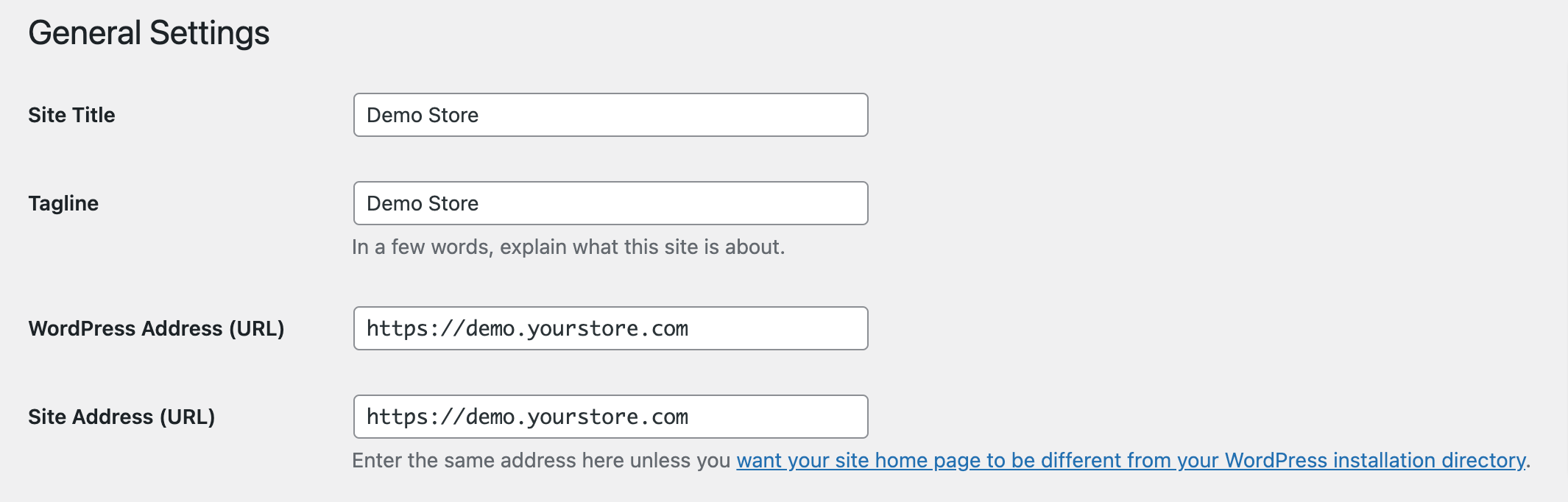Click the "Site Title" field label
The width and height of the screenshot is (1568, 502).
point(71,115)
